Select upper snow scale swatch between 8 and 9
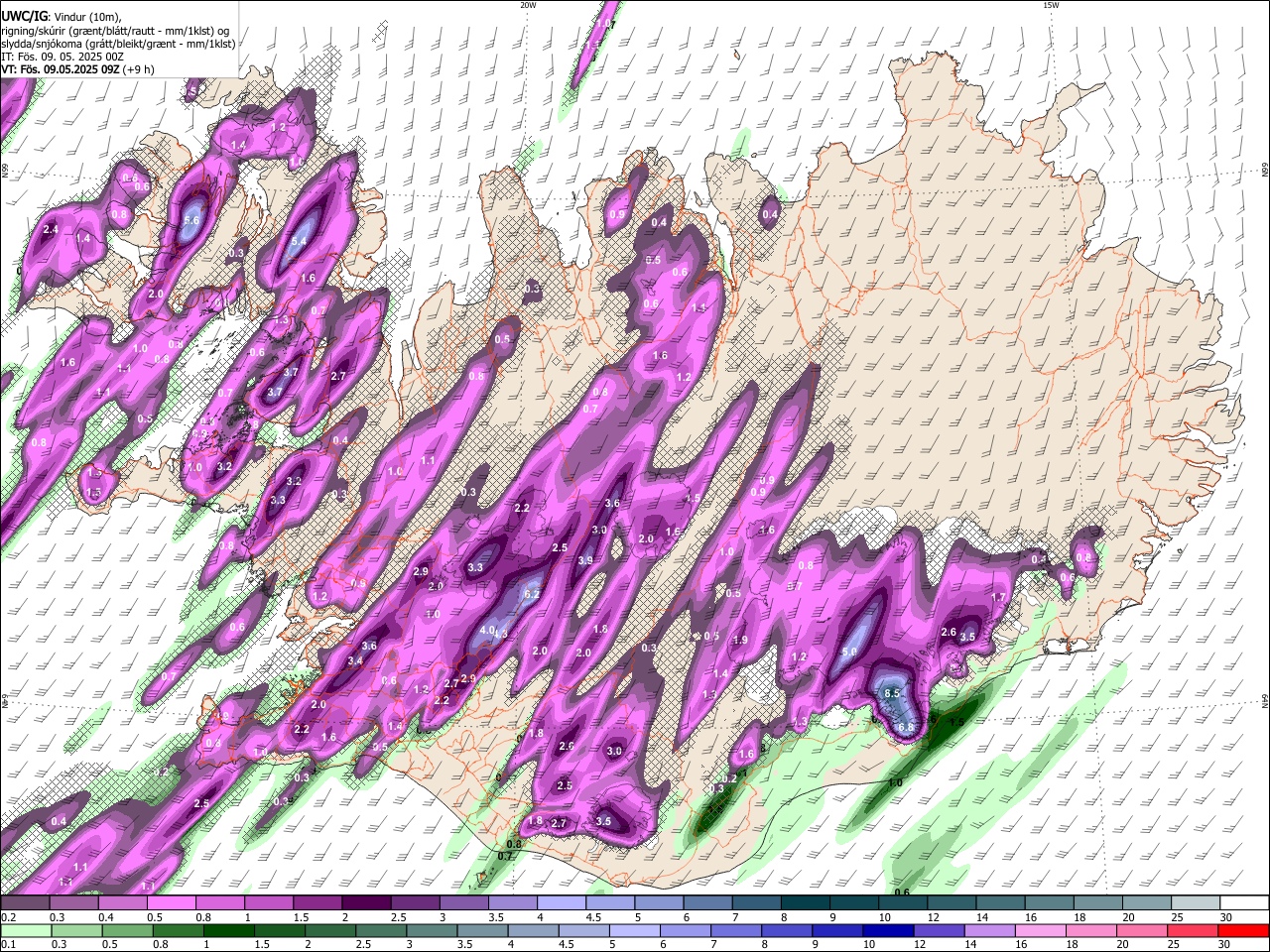Image resolution: width=1270 pixels, height=952 pixels. (x=806, y=902)
